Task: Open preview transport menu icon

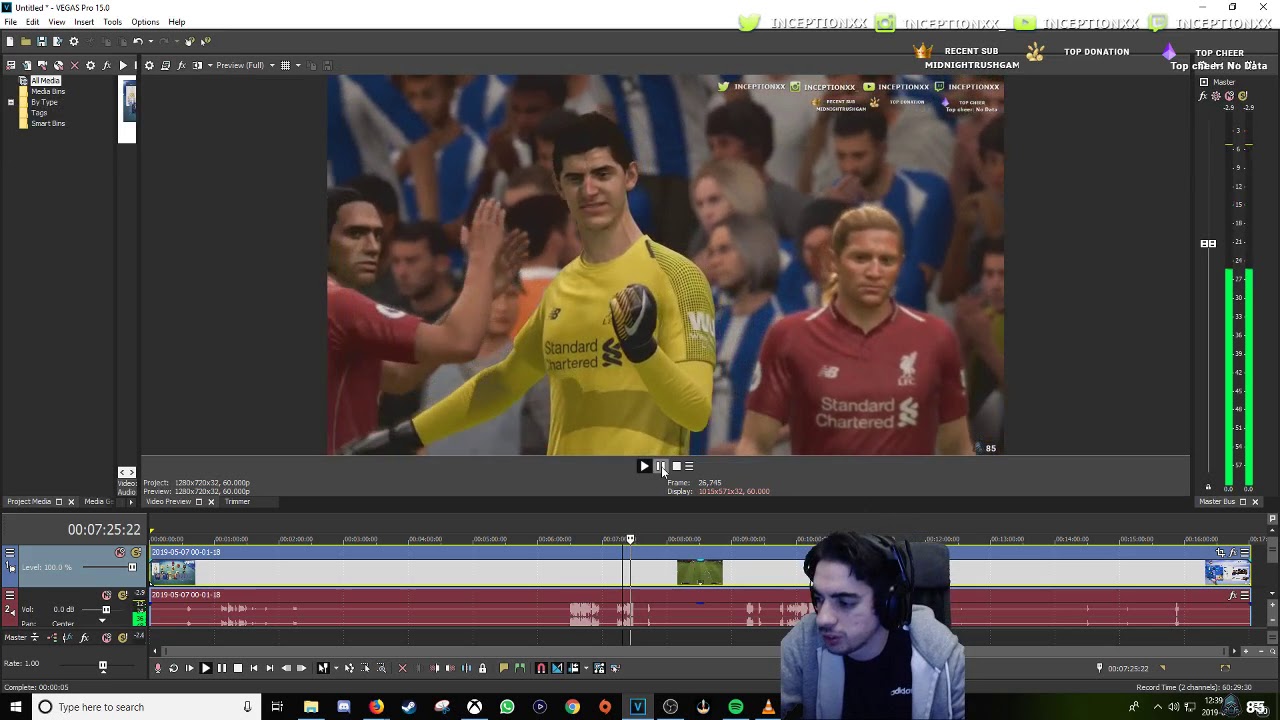Action: point(689,466)
